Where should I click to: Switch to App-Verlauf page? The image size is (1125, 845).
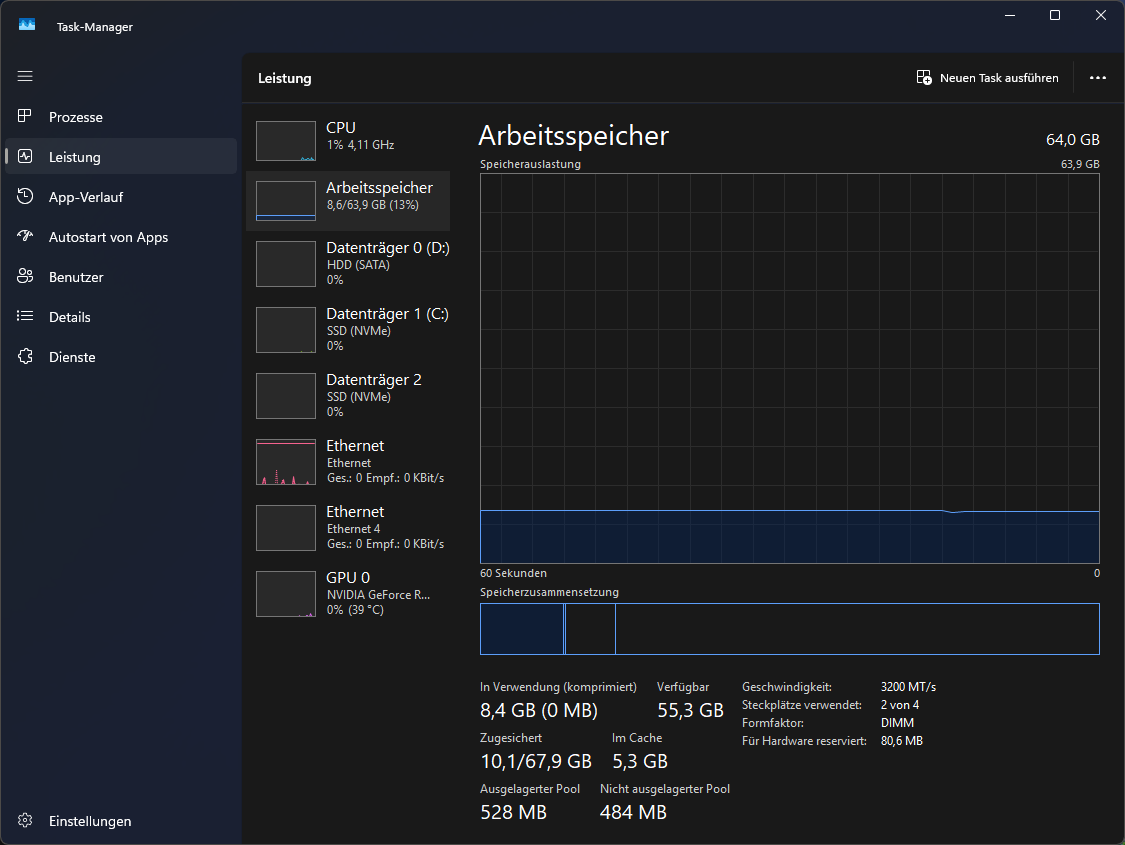click(x=121, y=197)
